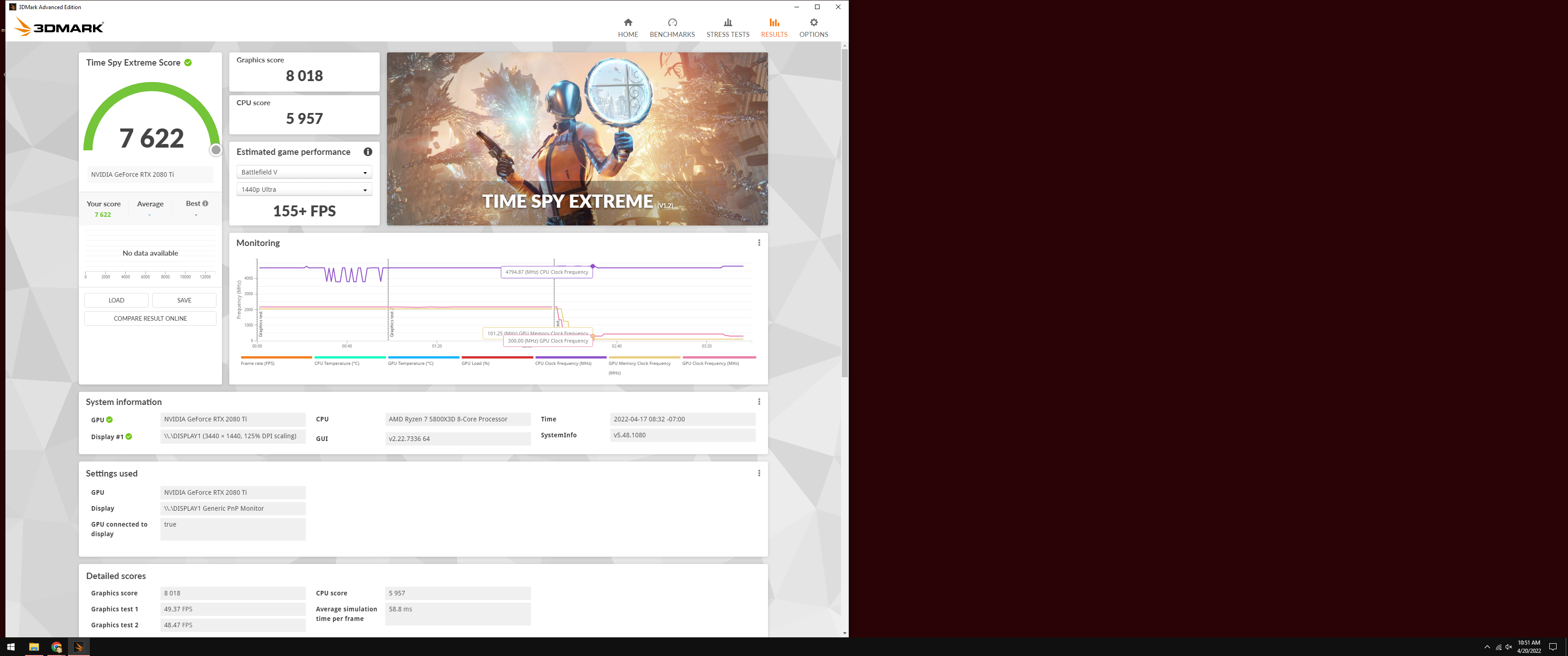Open the Stress Tests section

[x=727, y=28]
